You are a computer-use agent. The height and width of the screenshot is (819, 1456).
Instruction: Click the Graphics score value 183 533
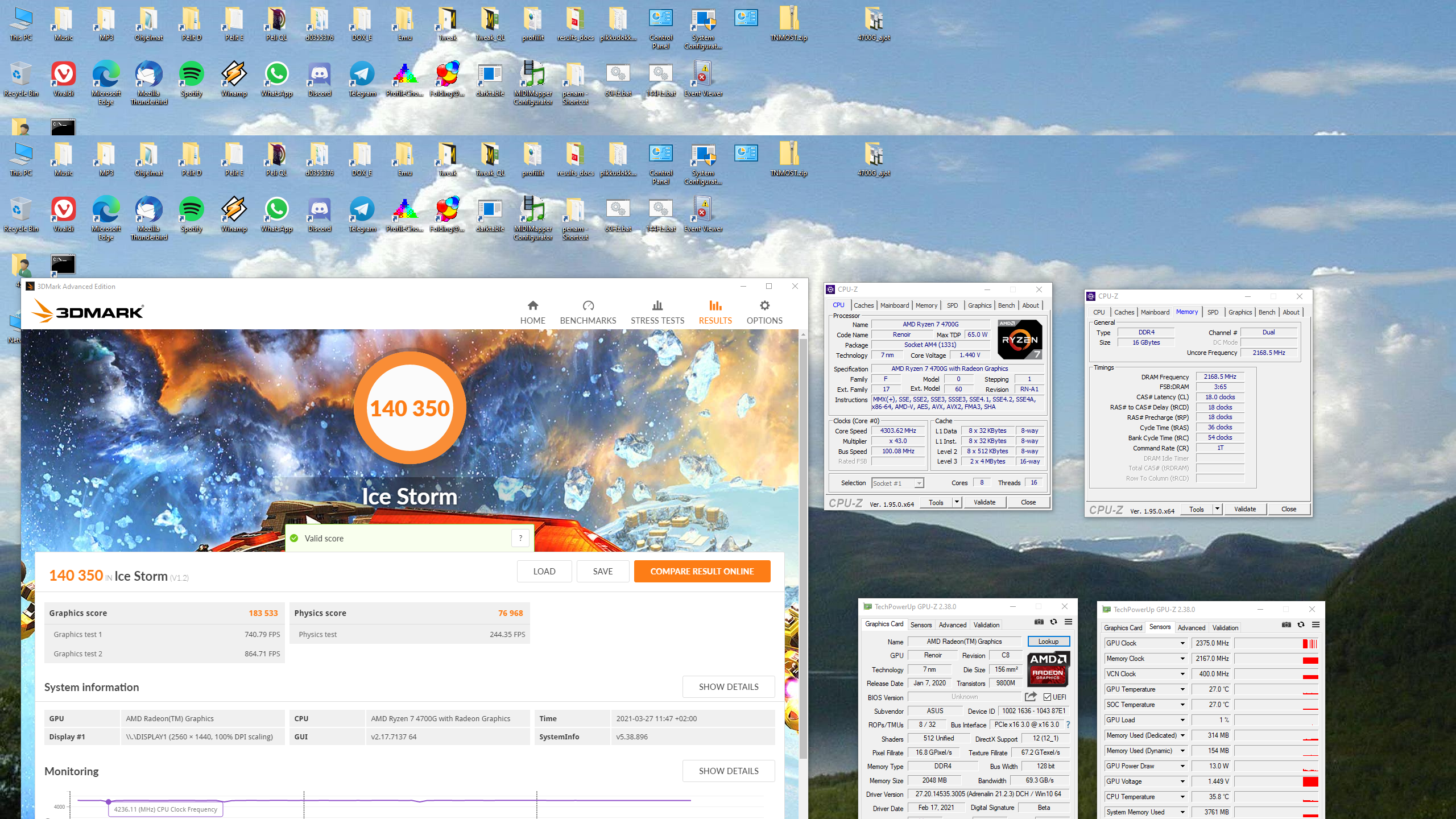(x=263, y=613)
